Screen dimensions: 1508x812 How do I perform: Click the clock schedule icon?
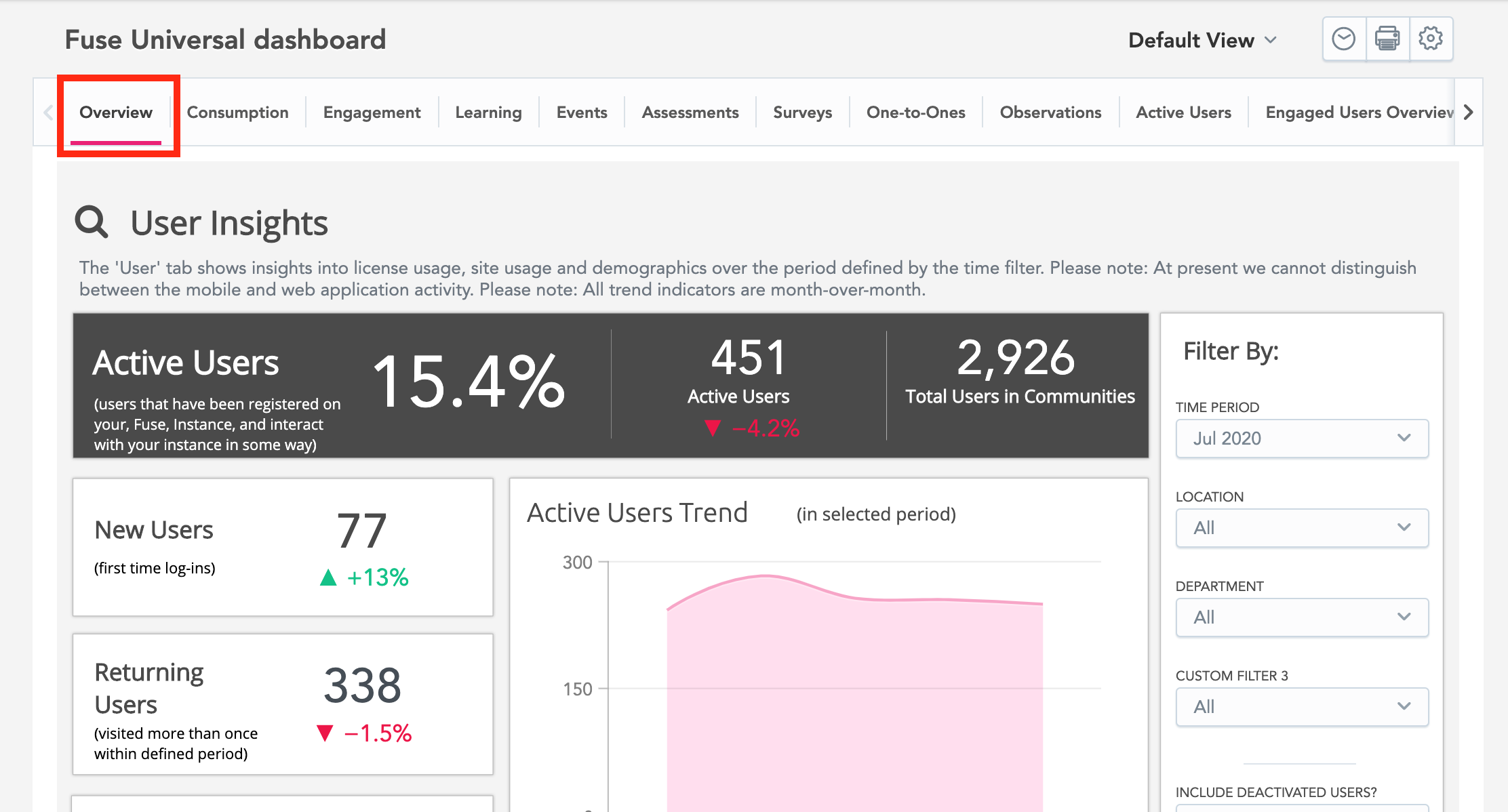point(1343,39)
